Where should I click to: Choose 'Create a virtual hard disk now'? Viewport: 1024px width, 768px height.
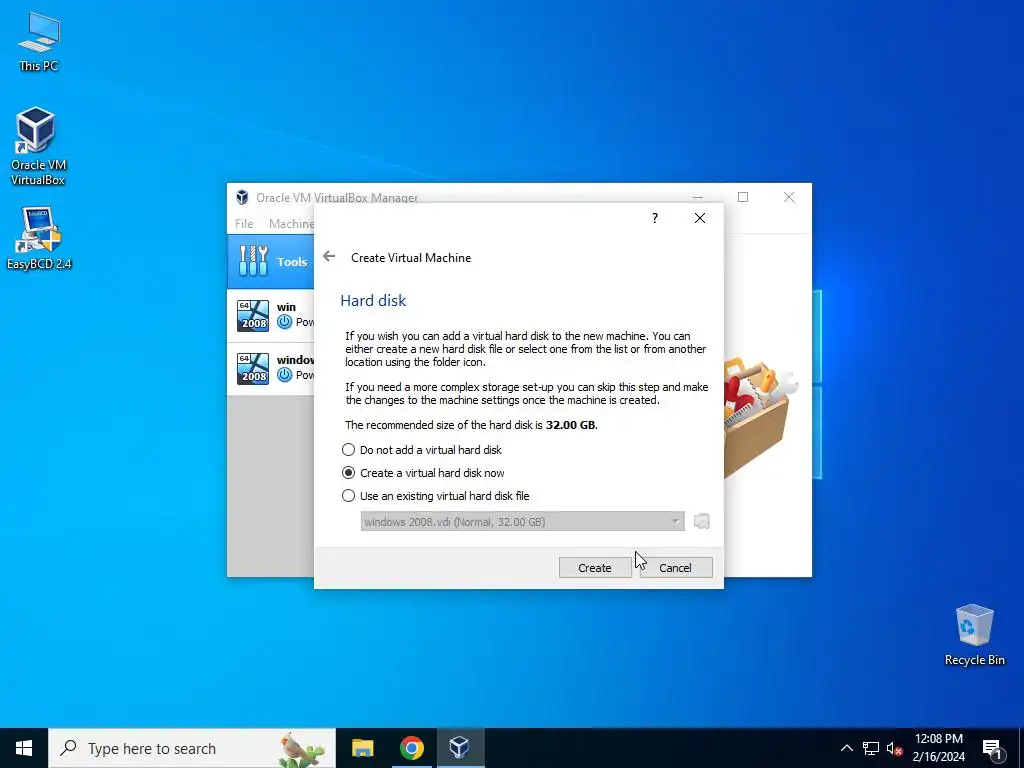423,473
